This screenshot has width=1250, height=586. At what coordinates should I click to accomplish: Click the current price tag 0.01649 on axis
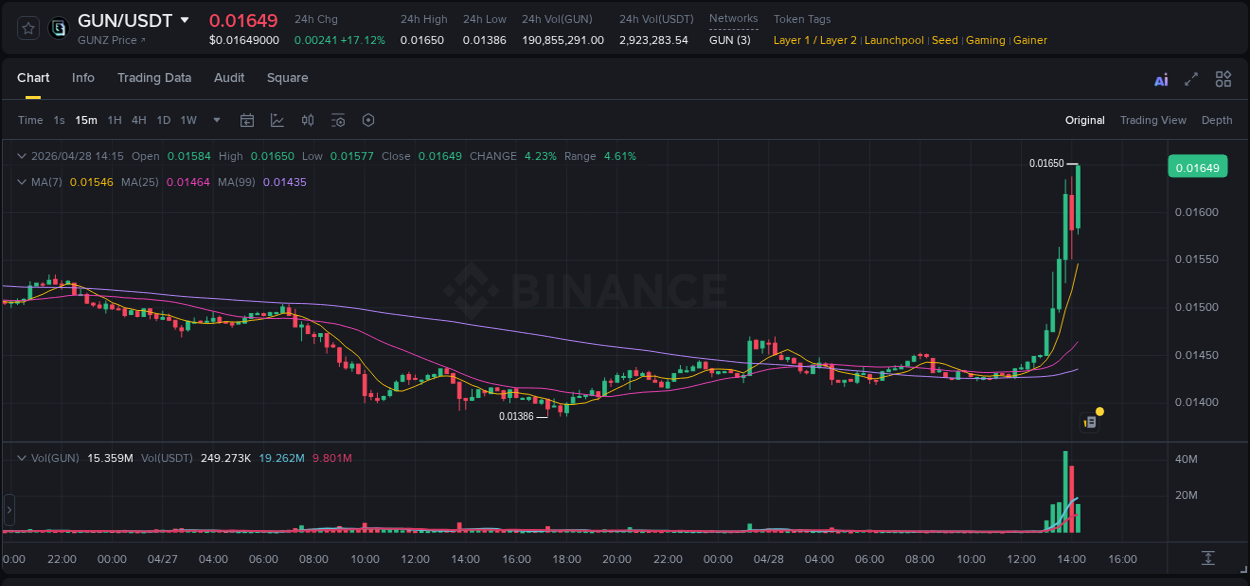pyautogui.click(x=1197, y=167)
